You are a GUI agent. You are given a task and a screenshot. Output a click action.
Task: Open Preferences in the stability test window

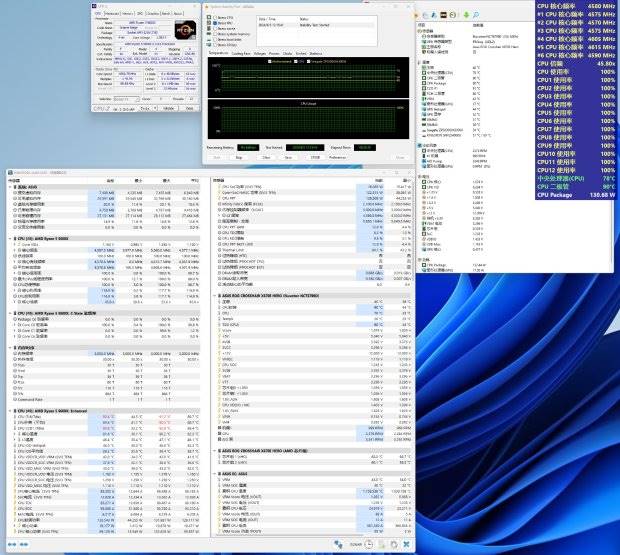click(337, 157)
